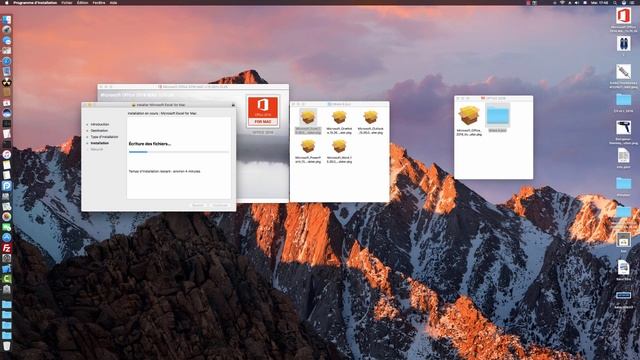This screenshot has width=640, height=360.
Task: Open Launchpad from the dock
Action: (7, 30)
